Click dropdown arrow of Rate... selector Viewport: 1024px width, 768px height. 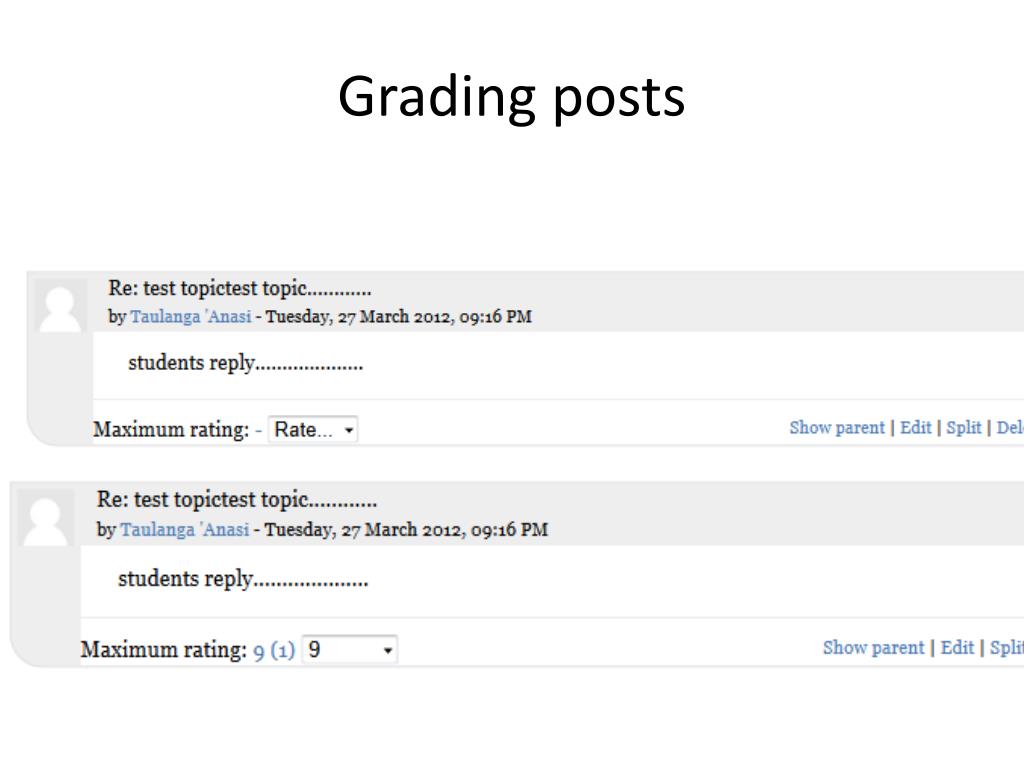point(349,430)
